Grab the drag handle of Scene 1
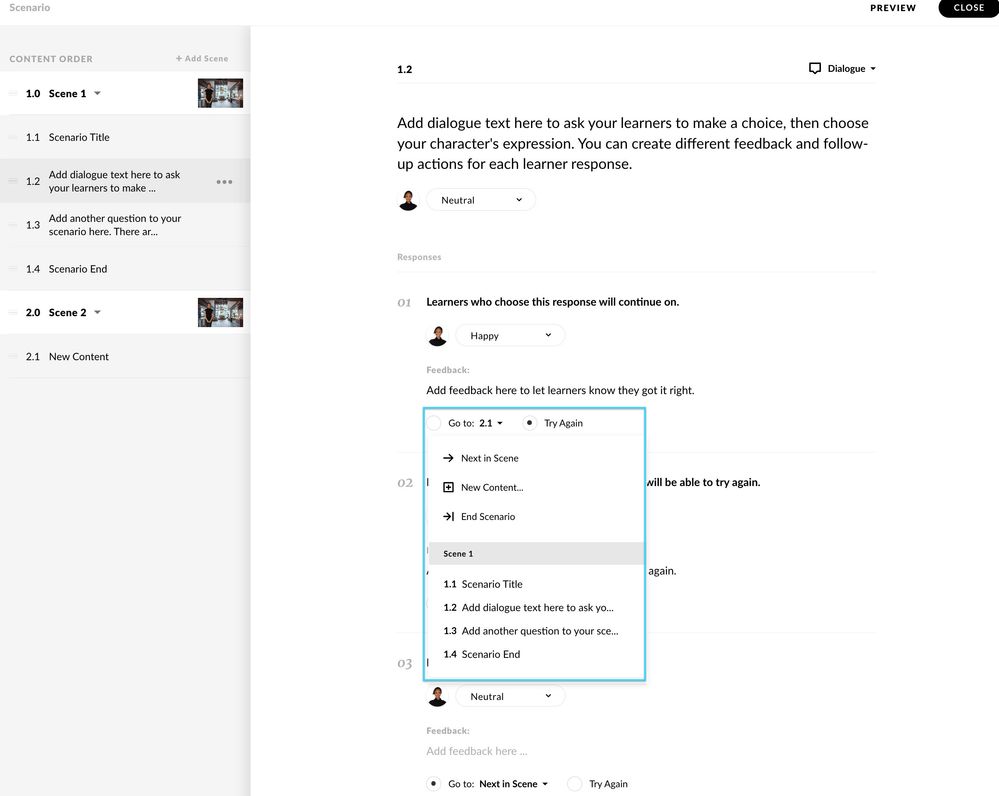This screenshot has height=796, width=999. click(13, 94)
